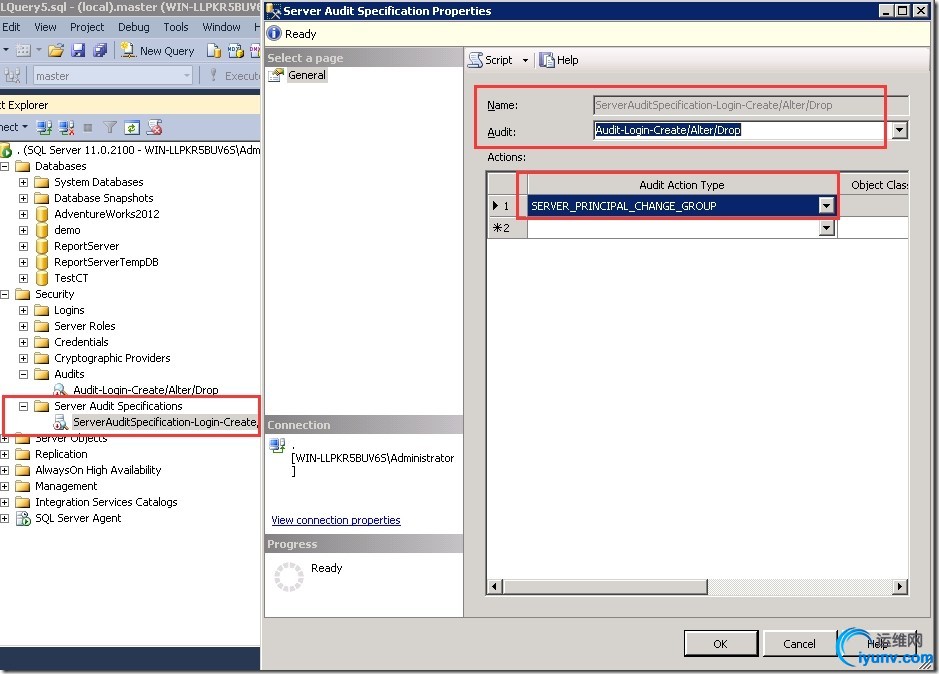Select the ReportServer database
The width and height of the screenshot is (939, 674).
(x=86, y=246)
